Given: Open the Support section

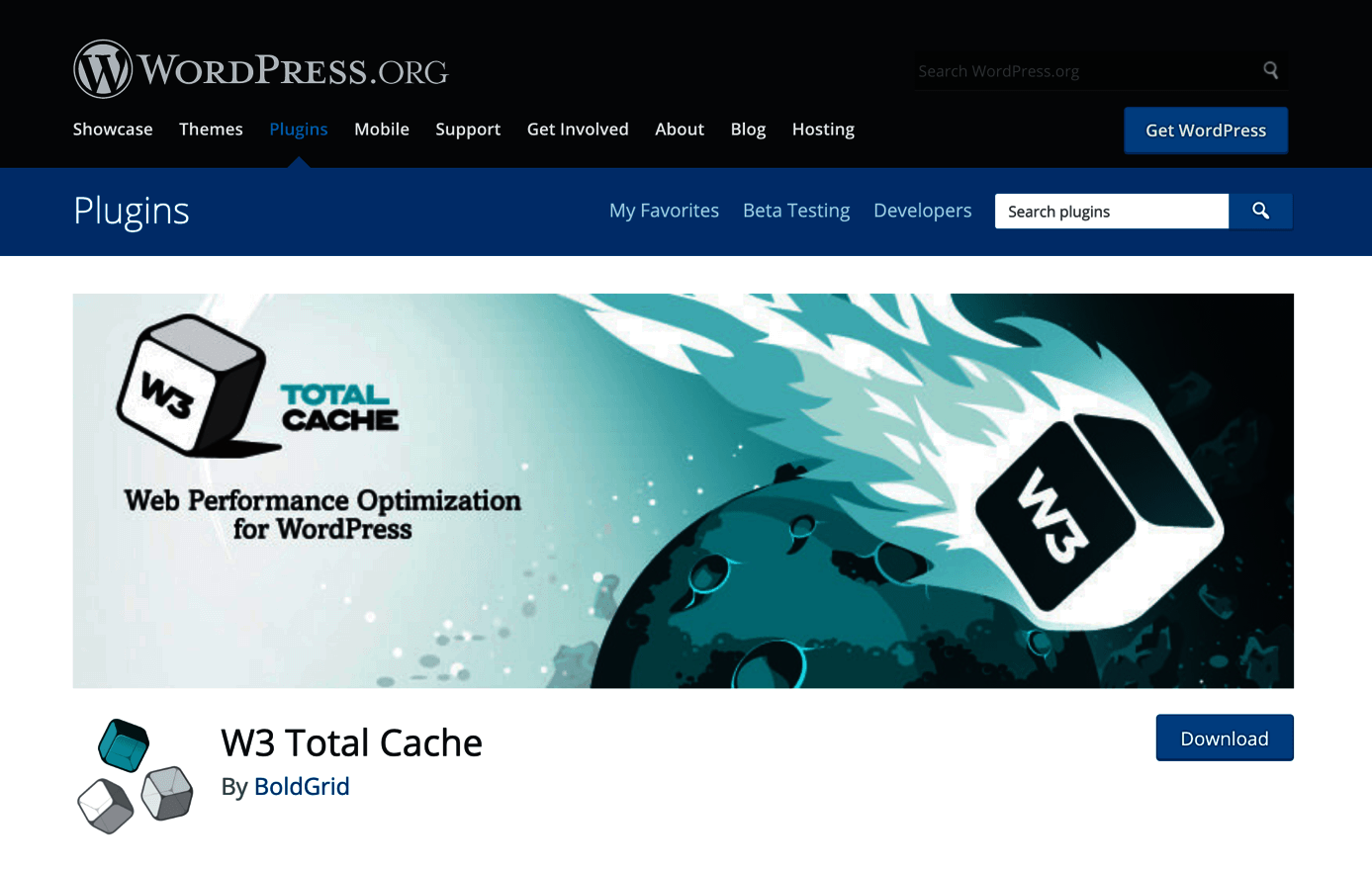Looking at the screenshot, I should click(x=468, y=129).
